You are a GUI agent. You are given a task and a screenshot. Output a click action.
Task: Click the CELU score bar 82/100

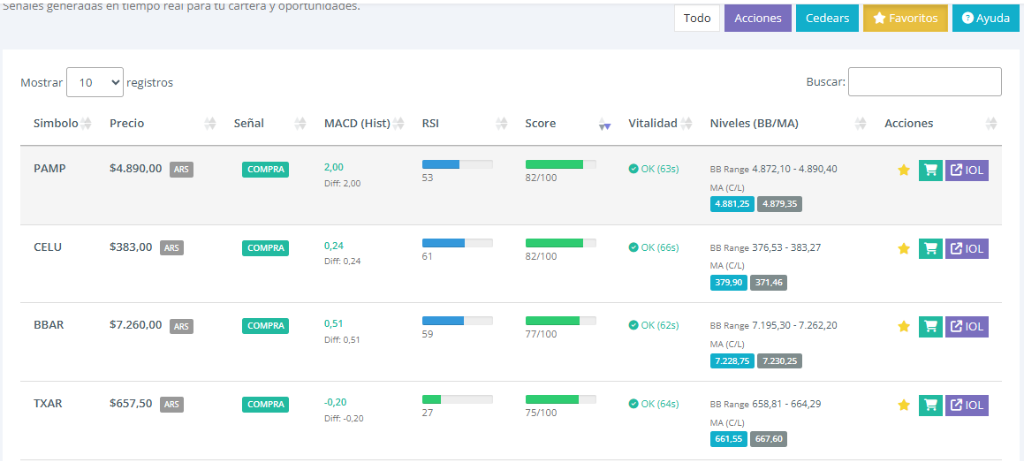coord(560,243)
